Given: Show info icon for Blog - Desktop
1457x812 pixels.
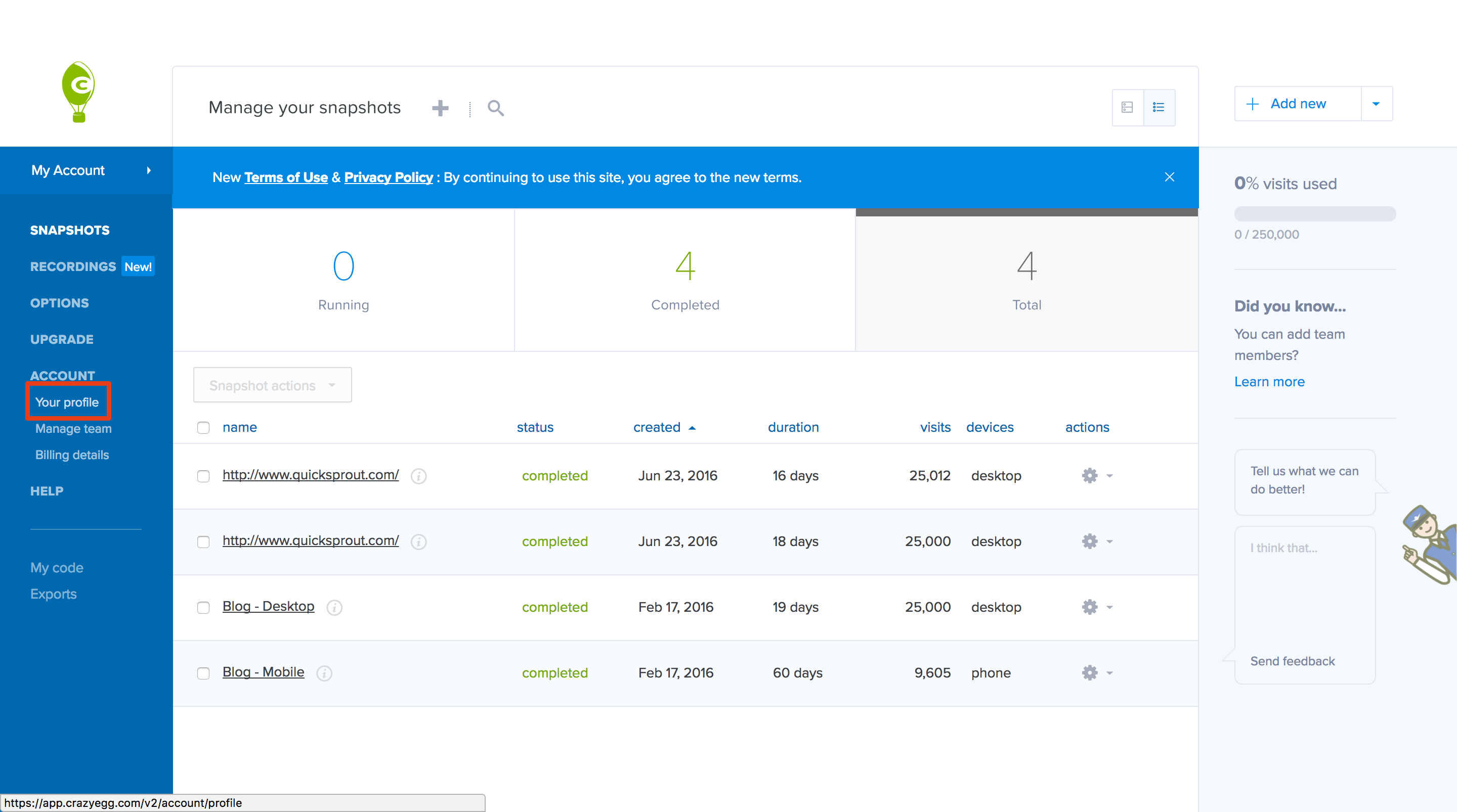Looking at the screenshot, I should (x=334, y=607).
